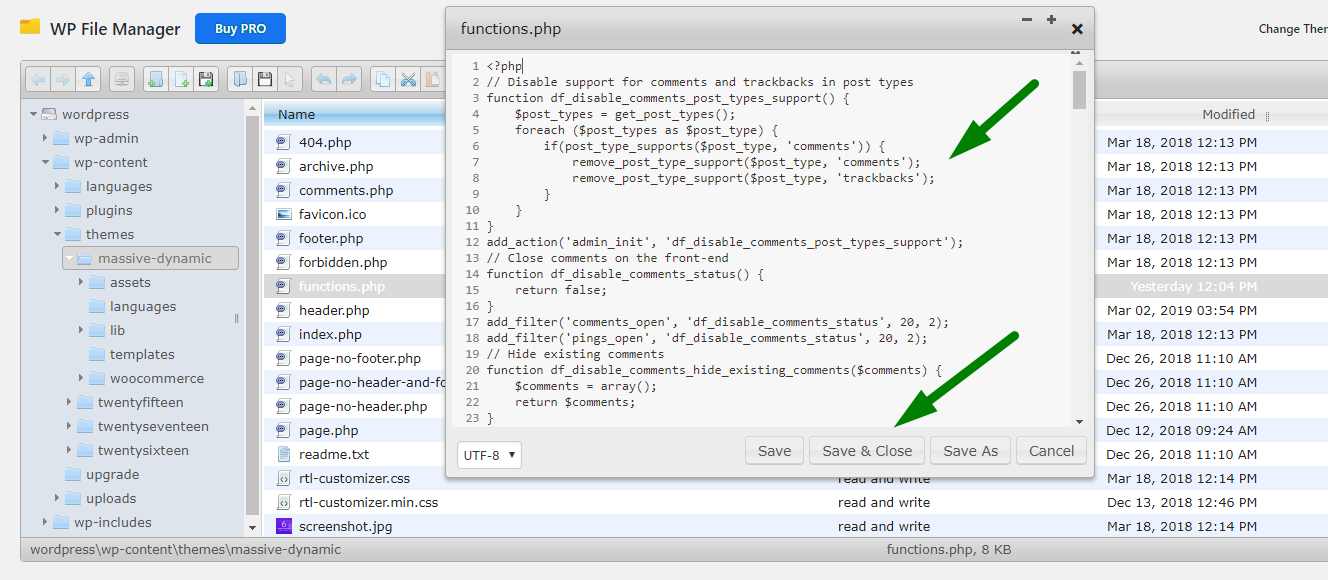Expand the woocommerce folder arrow
This screenshot has height=580, width=1328.
[x=81, y=379]
